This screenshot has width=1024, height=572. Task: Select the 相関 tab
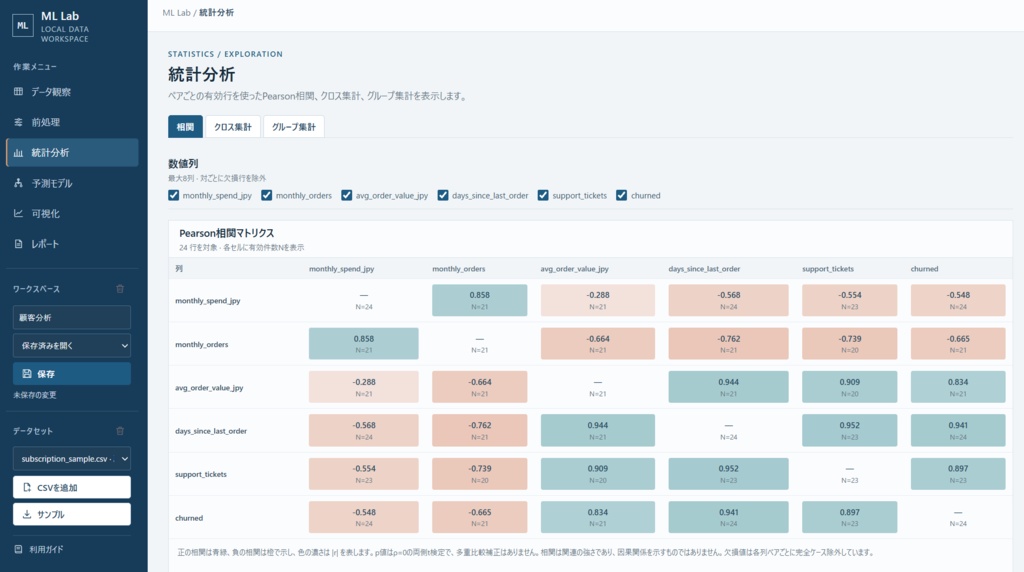click(x=185, y=127)
